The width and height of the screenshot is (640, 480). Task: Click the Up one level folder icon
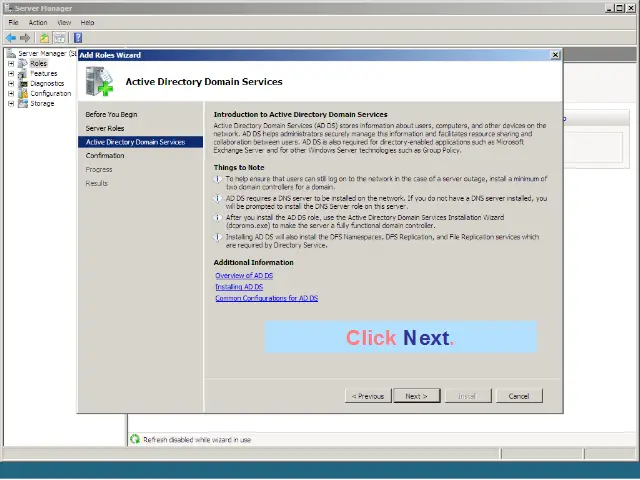(x=44, y=38)
